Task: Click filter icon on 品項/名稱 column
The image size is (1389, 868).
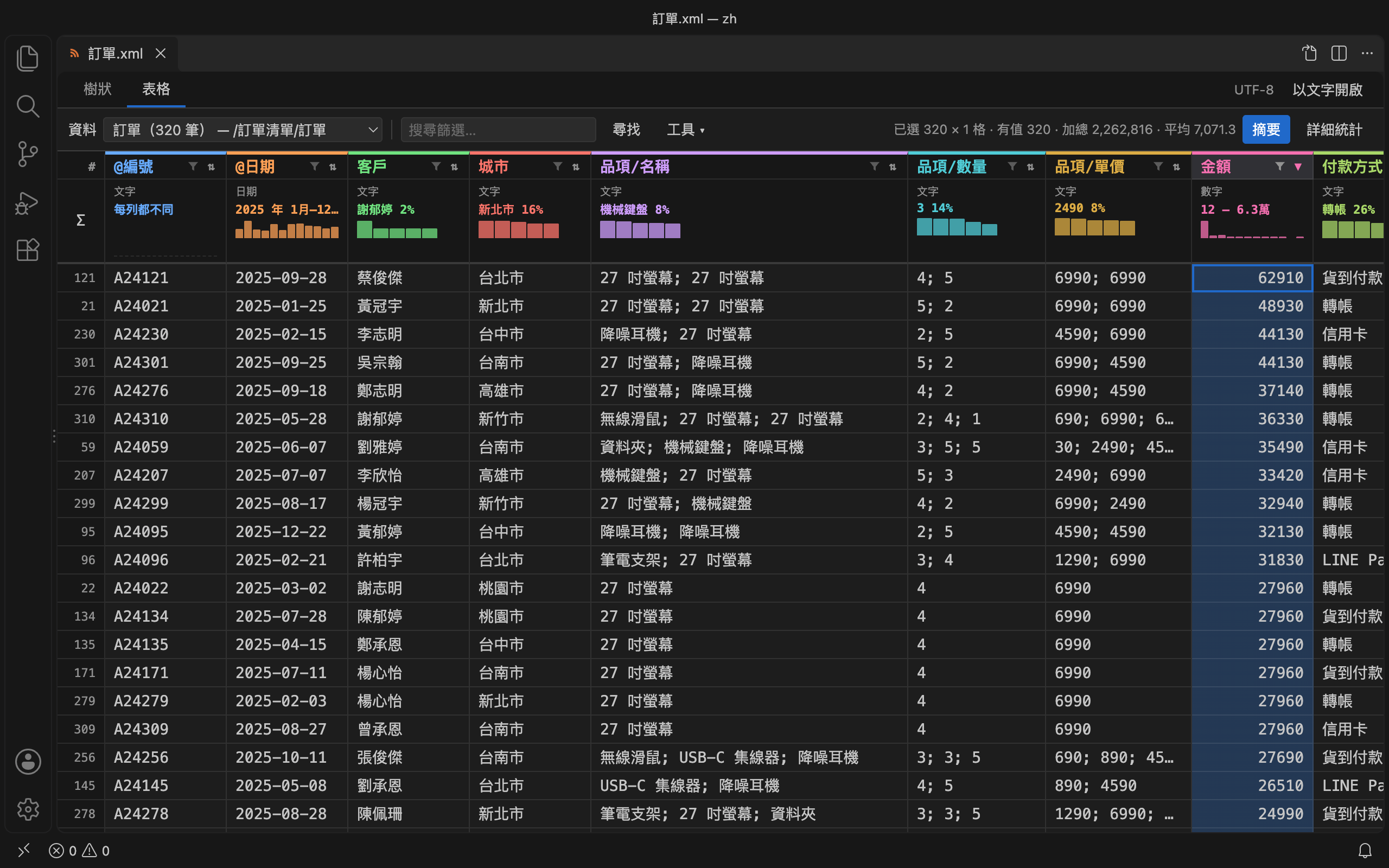Action: pos(874,167)
